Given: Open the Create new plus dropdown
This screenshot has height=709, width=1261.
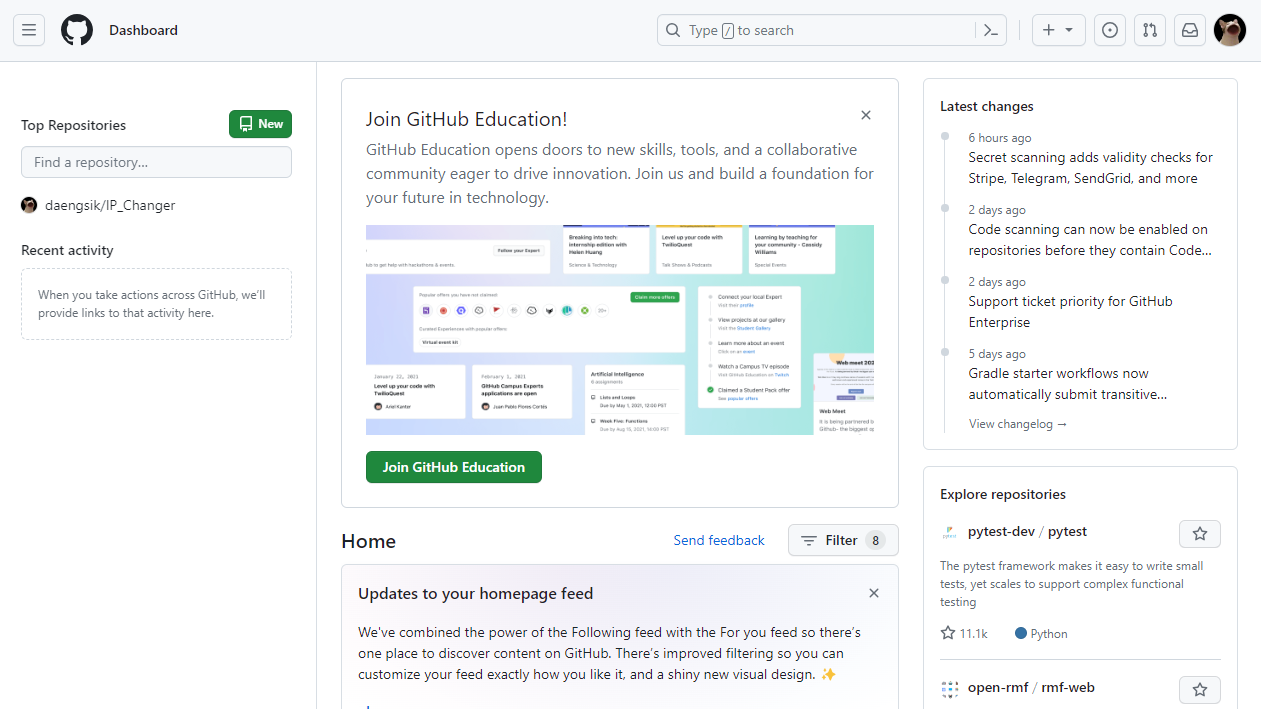Looking at the screenshot, I should click(1058, 30).
